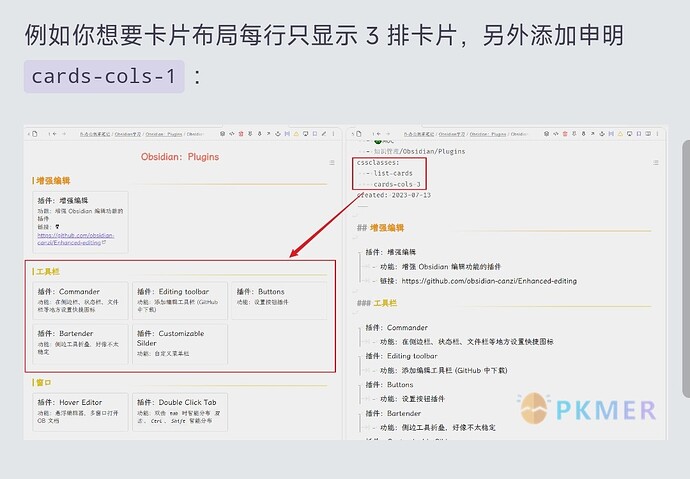The image size is (690, 479).
Task: Click the inline code 'cards-cols-1'
Action: coord(104,77)
